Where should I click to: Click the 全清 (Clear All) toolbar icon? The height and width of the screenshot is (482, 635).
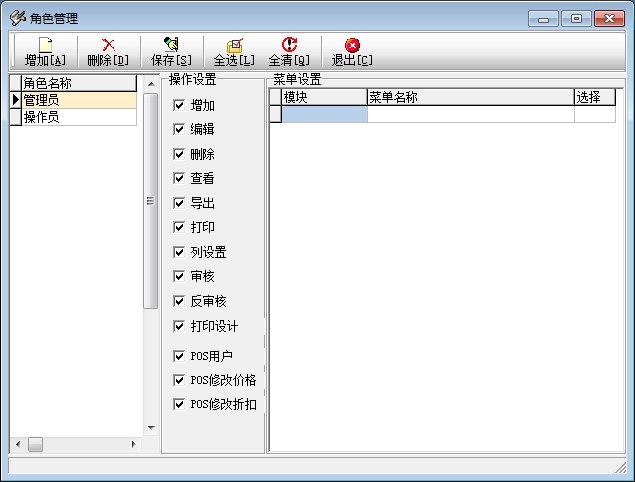coord(289,45)
